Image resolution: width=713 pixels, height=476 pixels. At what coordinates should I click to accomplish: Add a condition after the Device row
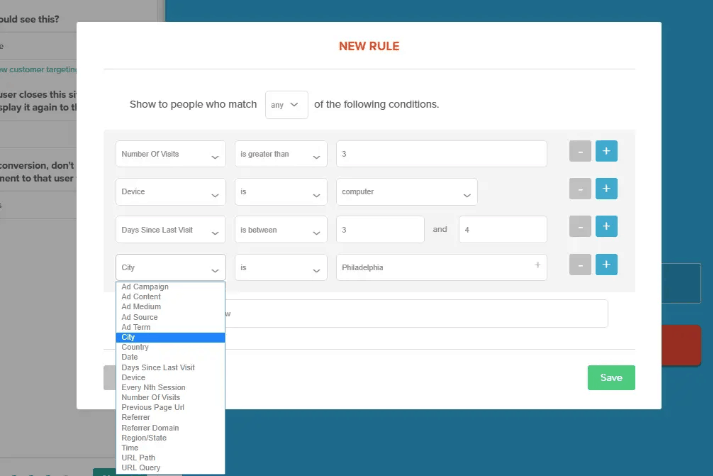click(x=606, y=189)
